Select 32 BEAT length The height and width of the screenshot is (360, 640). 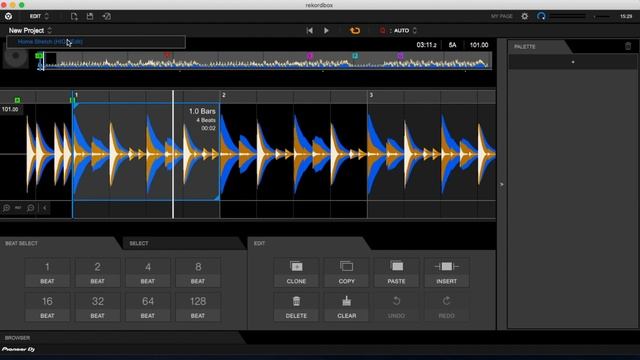point(97,307)
